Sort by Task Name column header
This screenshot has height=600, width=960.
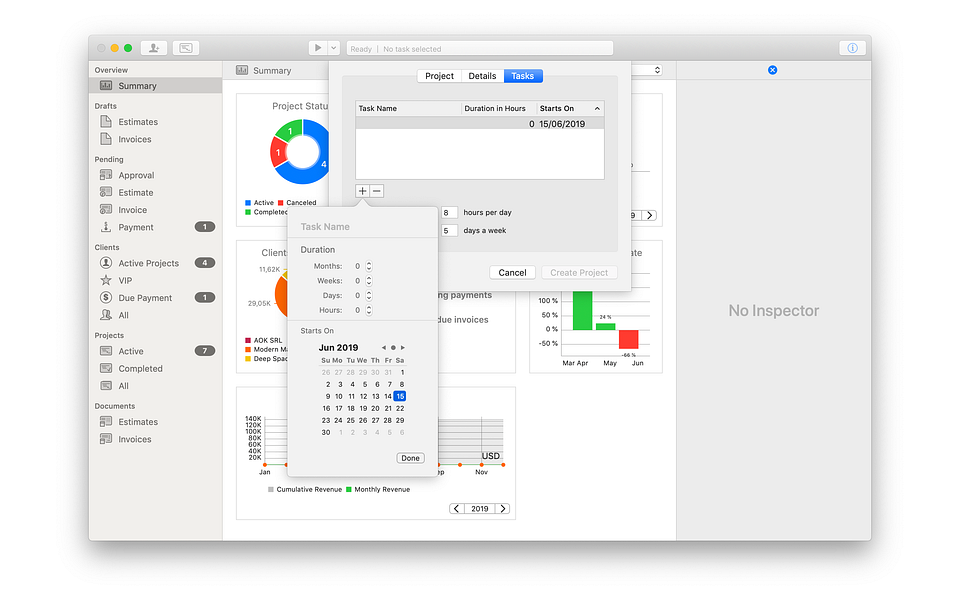pyautogui.click(x=408, y=108)
